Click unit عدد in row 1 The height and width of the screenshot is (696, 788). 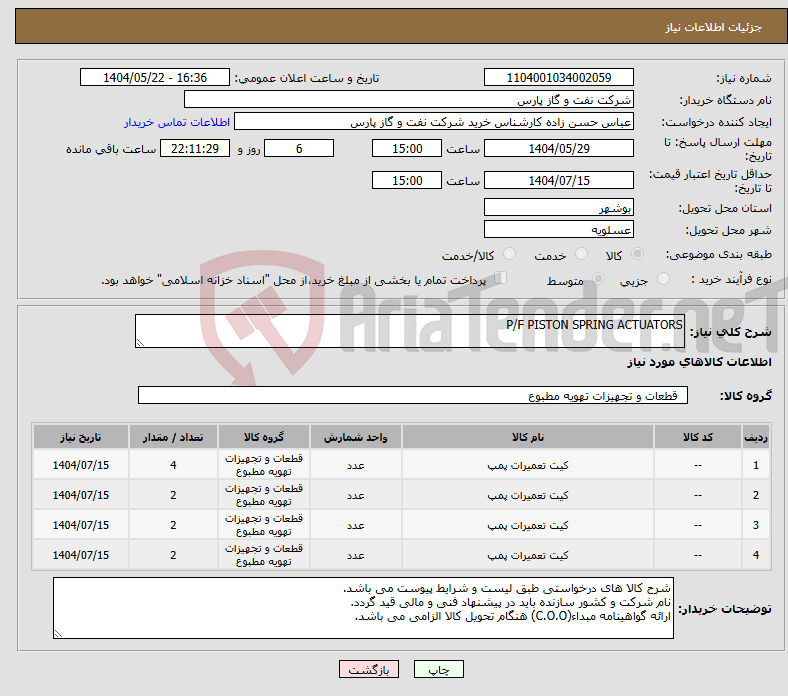click(356, 465)
